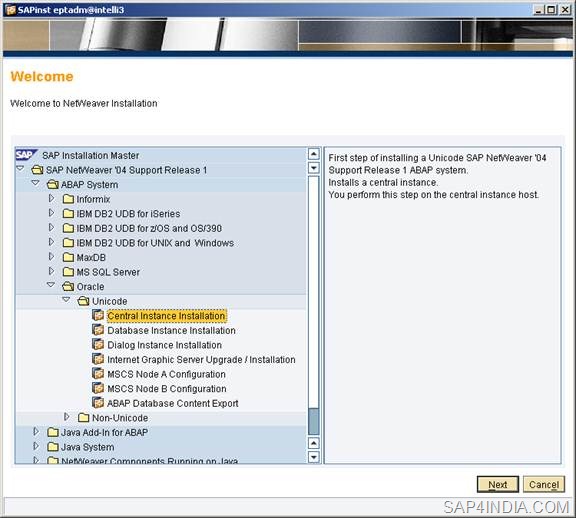Click the MS SQL Server folder icon
576x518 pixels.
pyautogui.click(x=68, y=272)
